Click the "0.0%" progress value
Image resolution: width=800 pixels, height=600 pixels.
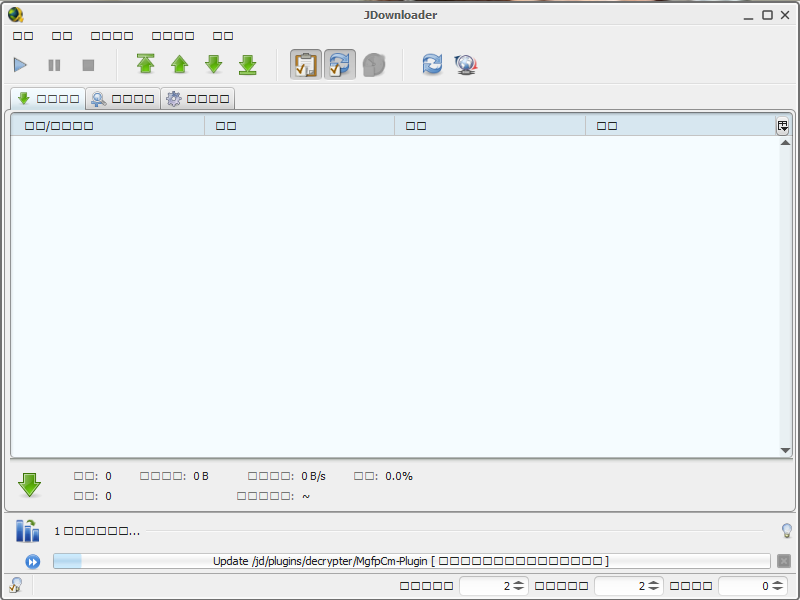399,476
